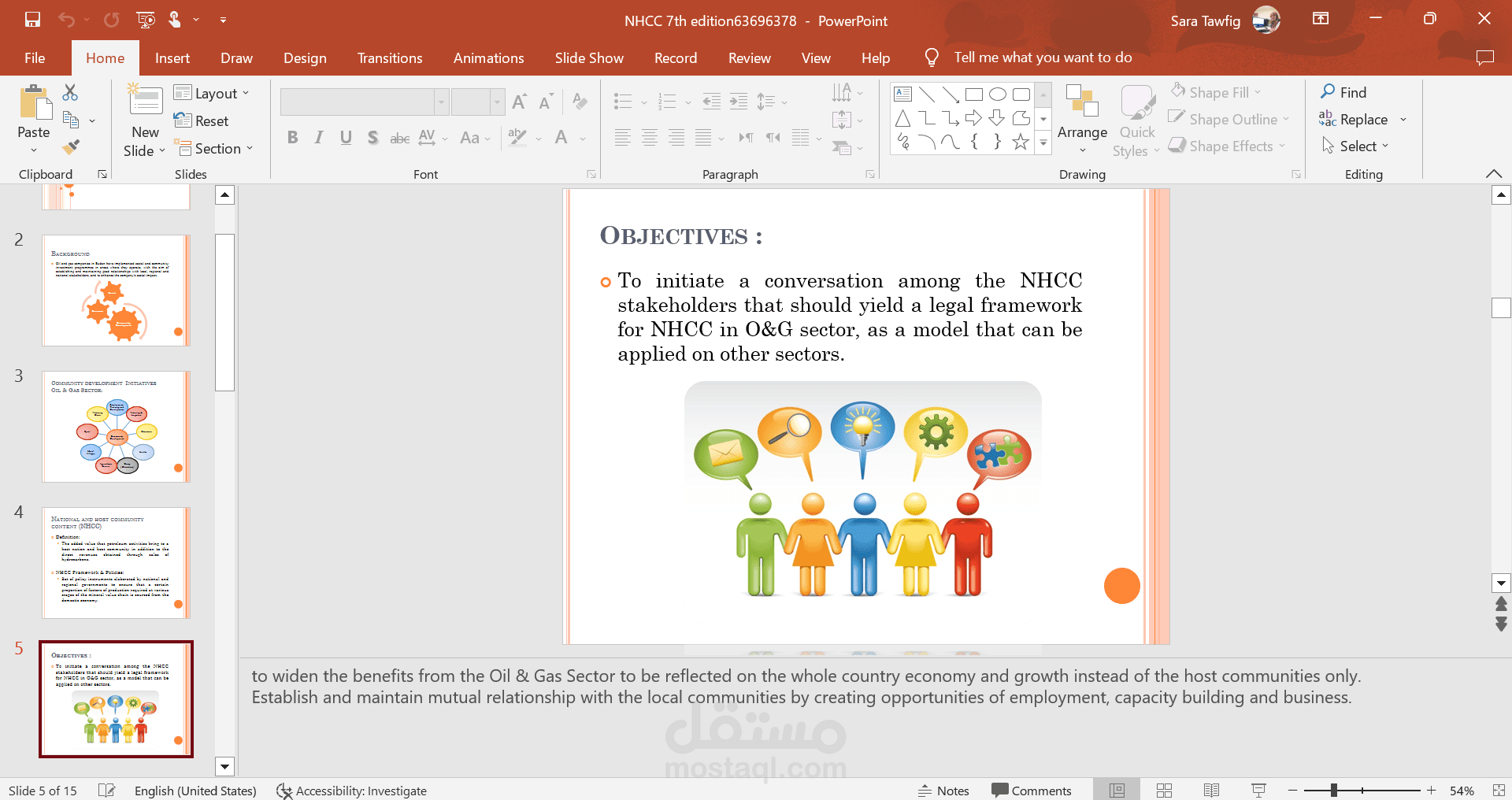
Task: Click the zoom in plus button
Action: tap(1432, 791)
